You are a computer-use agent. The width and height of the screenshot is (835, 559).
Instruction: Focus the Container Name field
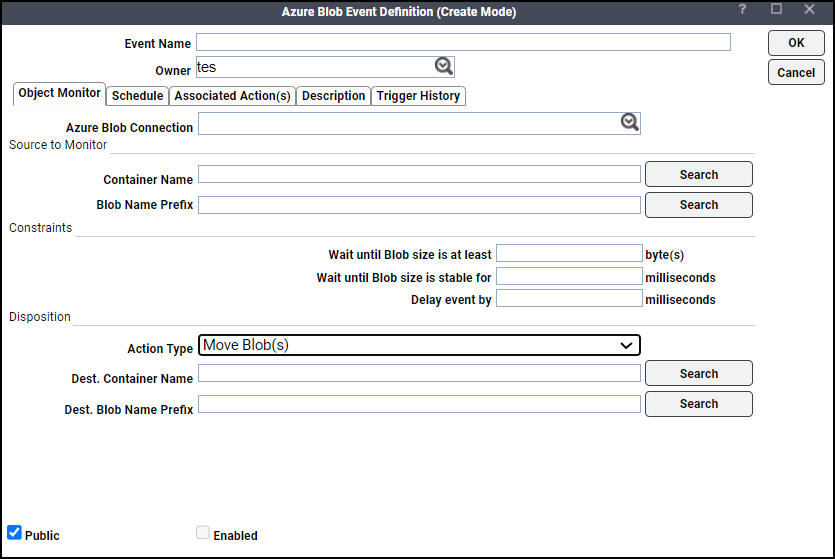tap(419, 174)
